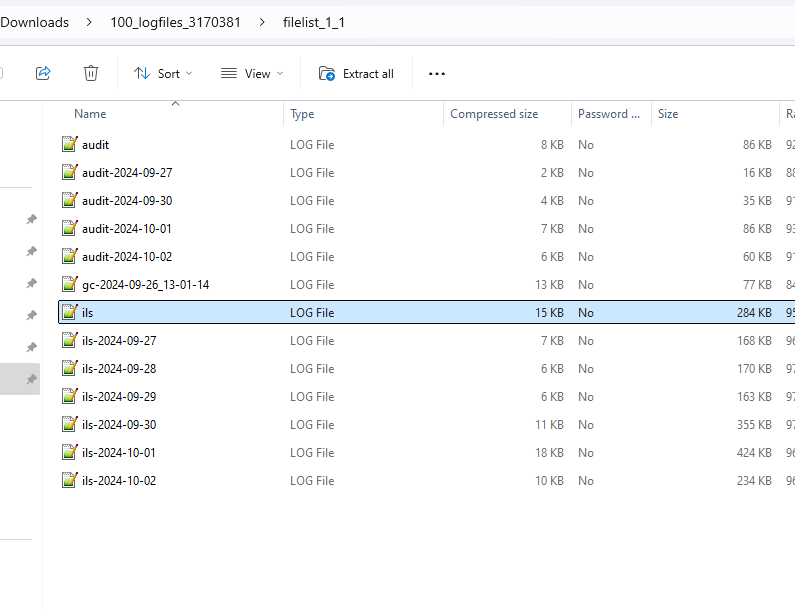Go to 100_logfiles_3170381 breadcrumb folder
795x609 pixels.
click(x=176, y=22)
